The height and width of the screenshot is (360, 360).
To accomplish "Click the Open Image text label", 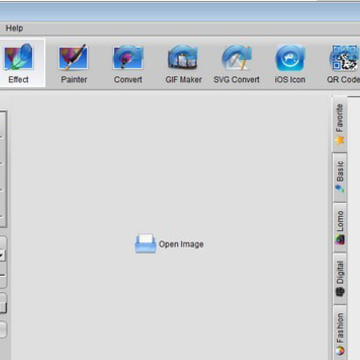I will click(181, 244).
